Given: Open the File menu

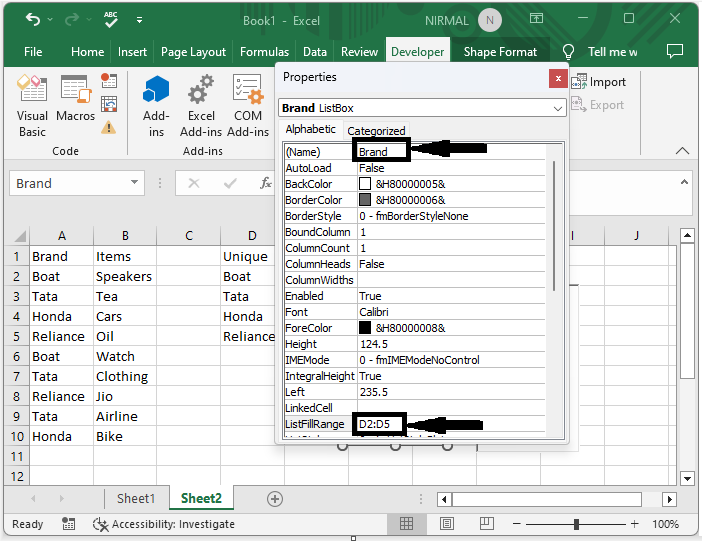Looking at the screenshot, I should (33, 52).
